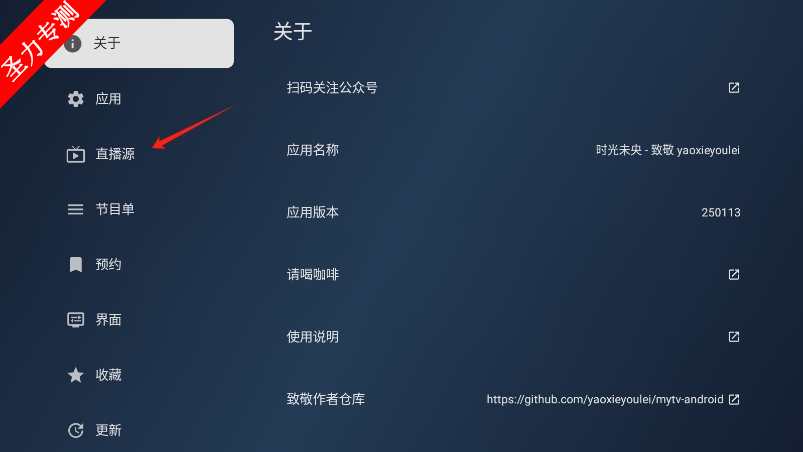Click the TV play icon for 直播源
The height and width of the screenshot is (452, 803).
click(x=76, y=154)
